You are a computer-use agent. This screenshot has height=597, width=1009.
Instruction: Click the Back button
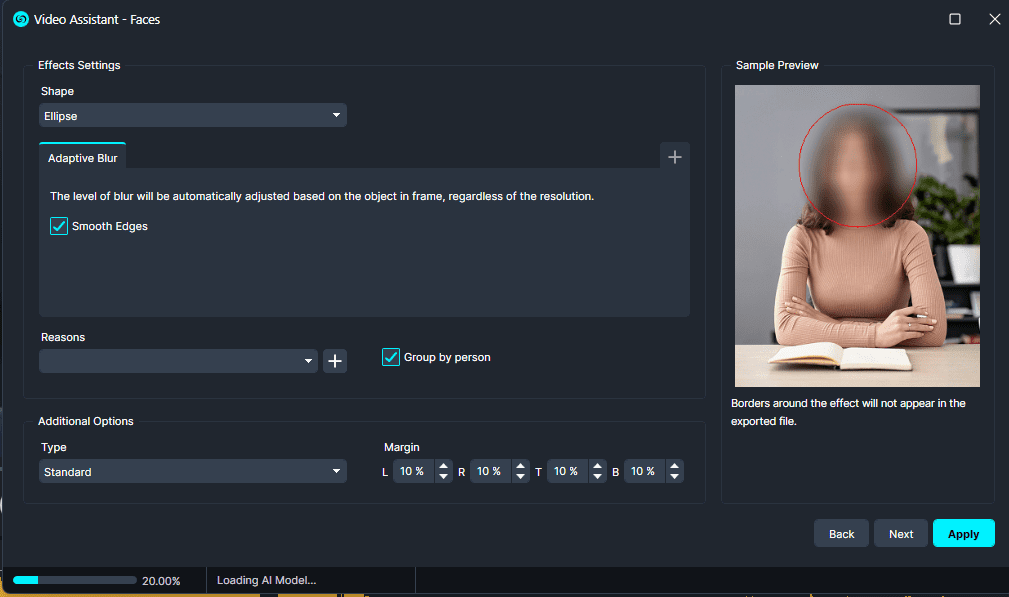tap(842, 534)
